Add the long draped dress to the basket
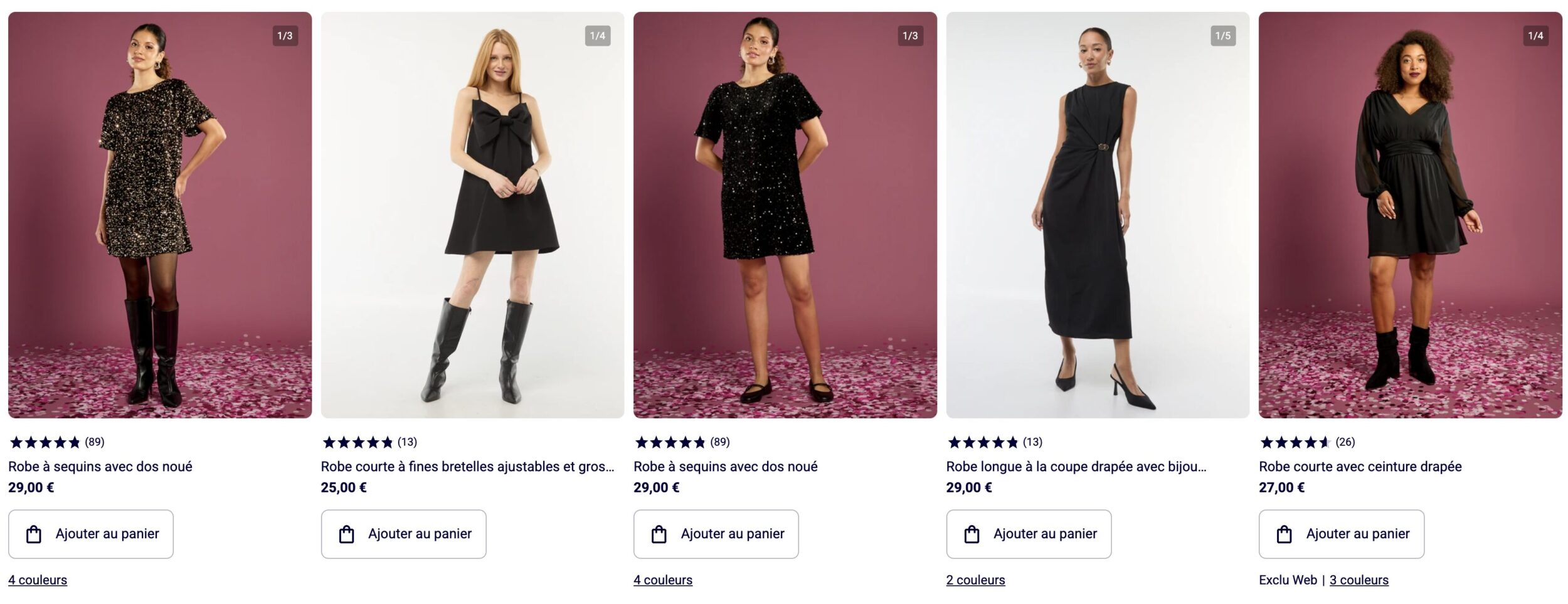The width and height of the screenshot is (1568, 604). [x=1029, y=534]
